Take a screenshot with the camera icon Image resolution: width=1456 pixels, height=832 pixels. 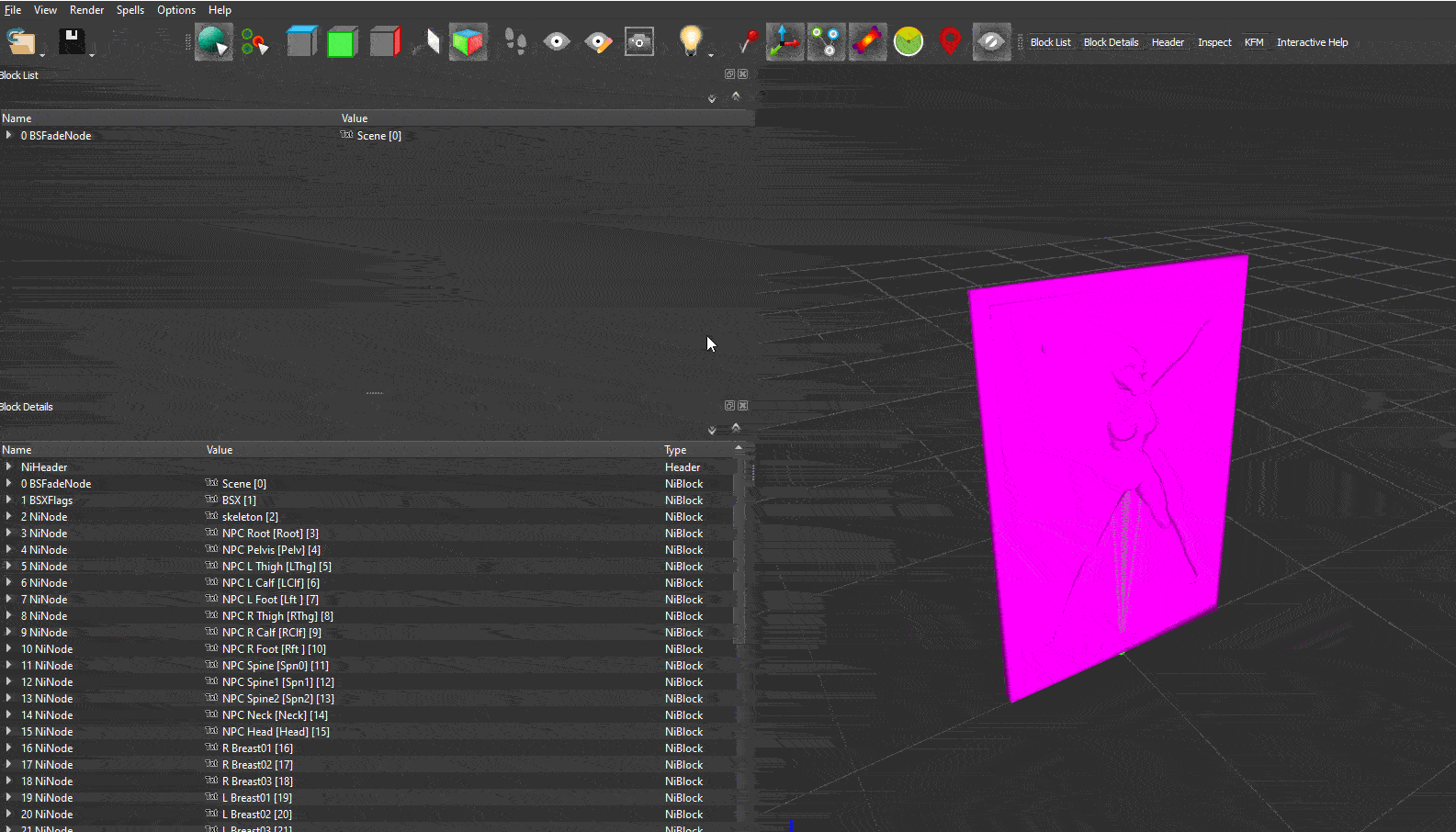coord(639,42)
